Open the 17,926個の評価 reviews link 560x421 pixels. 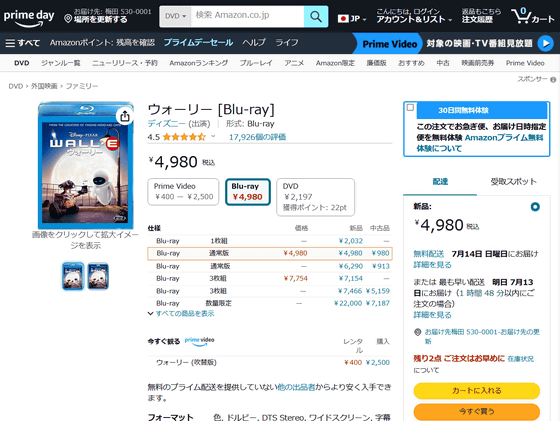pyautogui.click(x=257, y=137)
